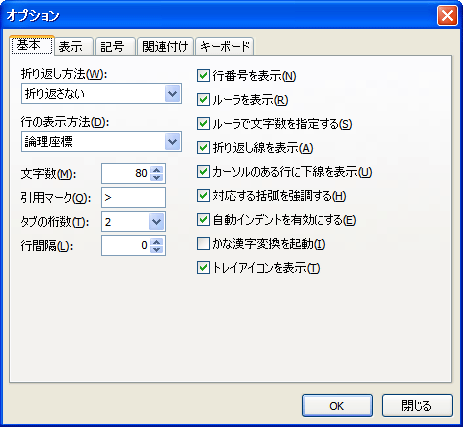Uncheck ルーラを表示 option
The image size is (463, 427).
tap(203, 100)
